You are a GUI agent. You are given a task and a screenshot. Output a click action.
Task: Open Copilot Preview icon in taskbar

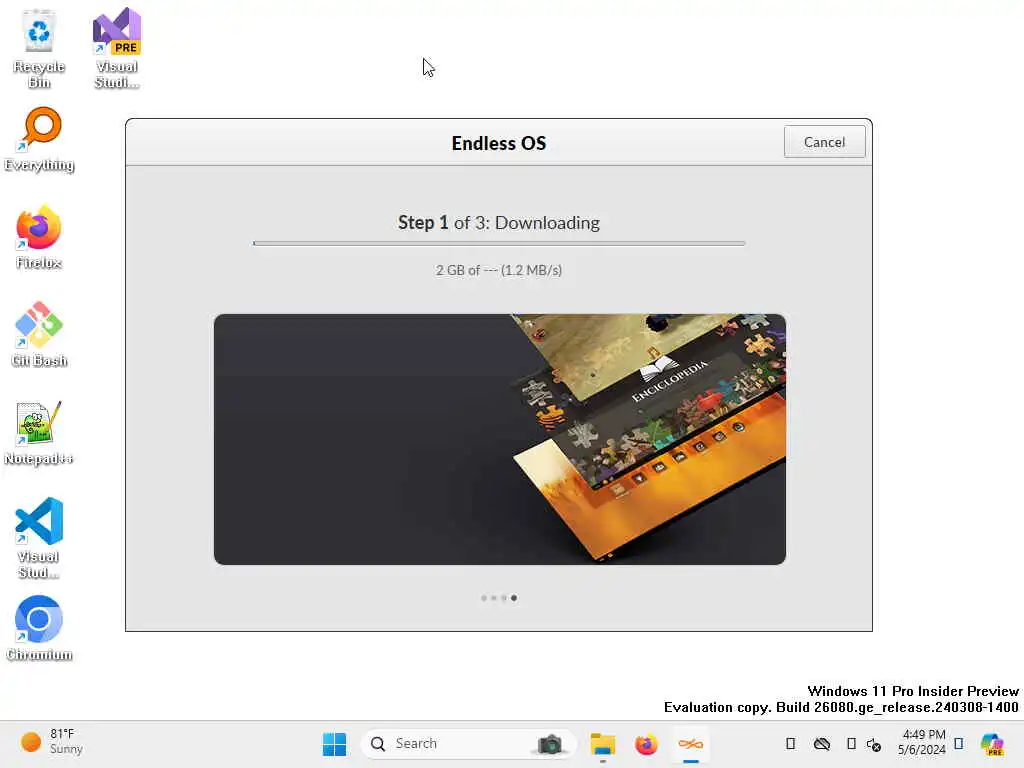992,744
